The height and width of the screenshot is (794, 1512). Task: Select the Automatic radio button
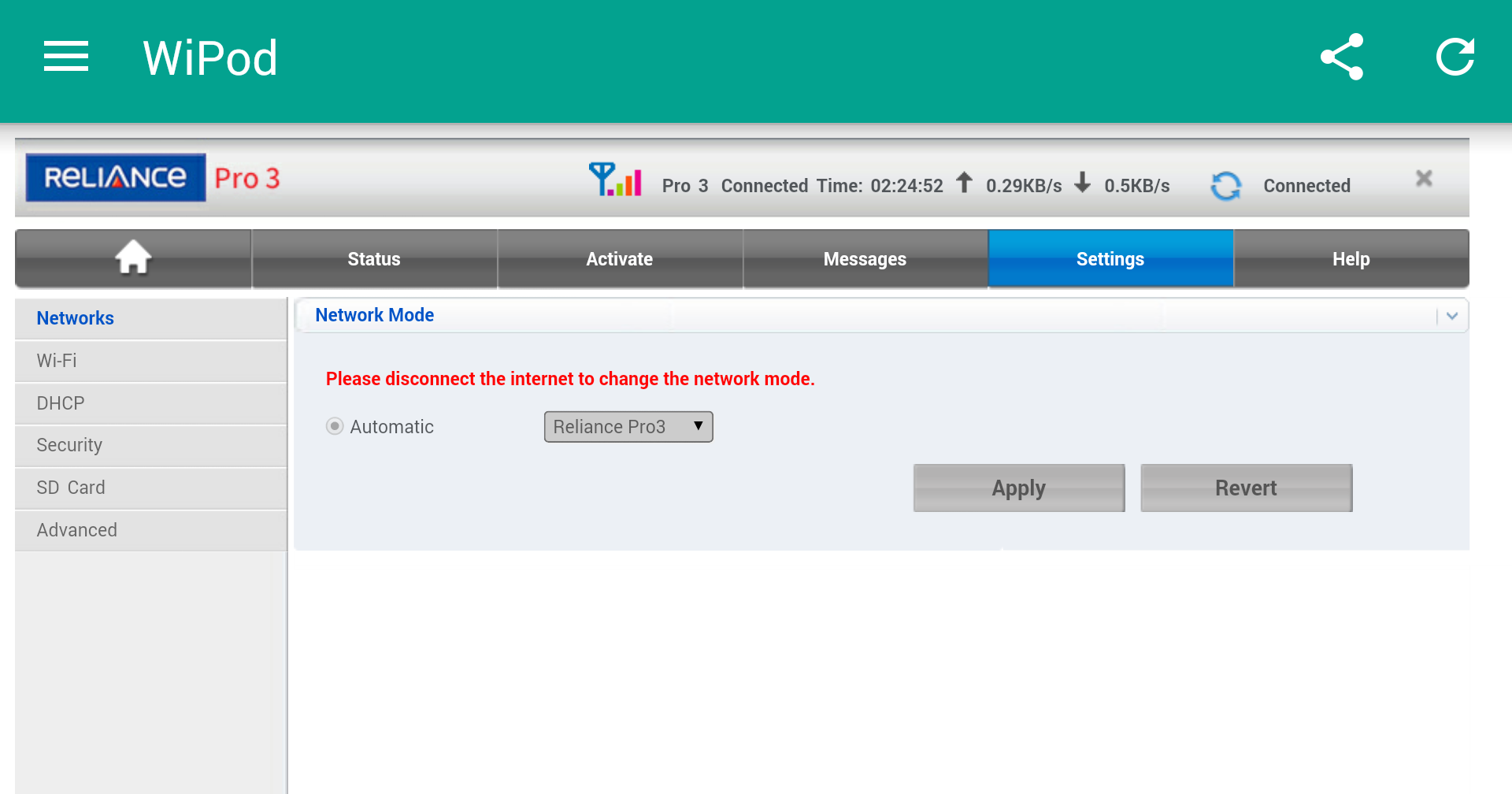pyautogui.click(x=335, y=426)
